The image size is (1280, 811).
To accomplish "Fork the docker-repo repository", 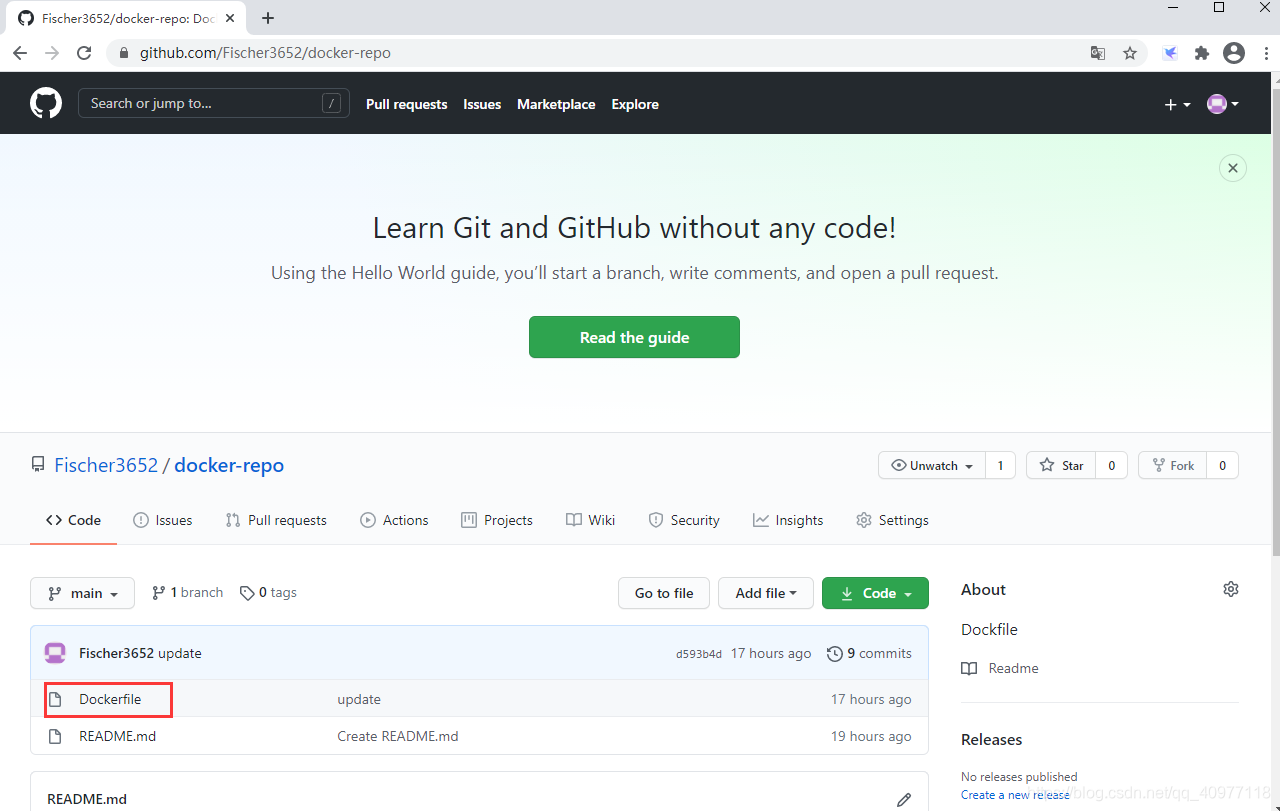I will point(1173,466).
